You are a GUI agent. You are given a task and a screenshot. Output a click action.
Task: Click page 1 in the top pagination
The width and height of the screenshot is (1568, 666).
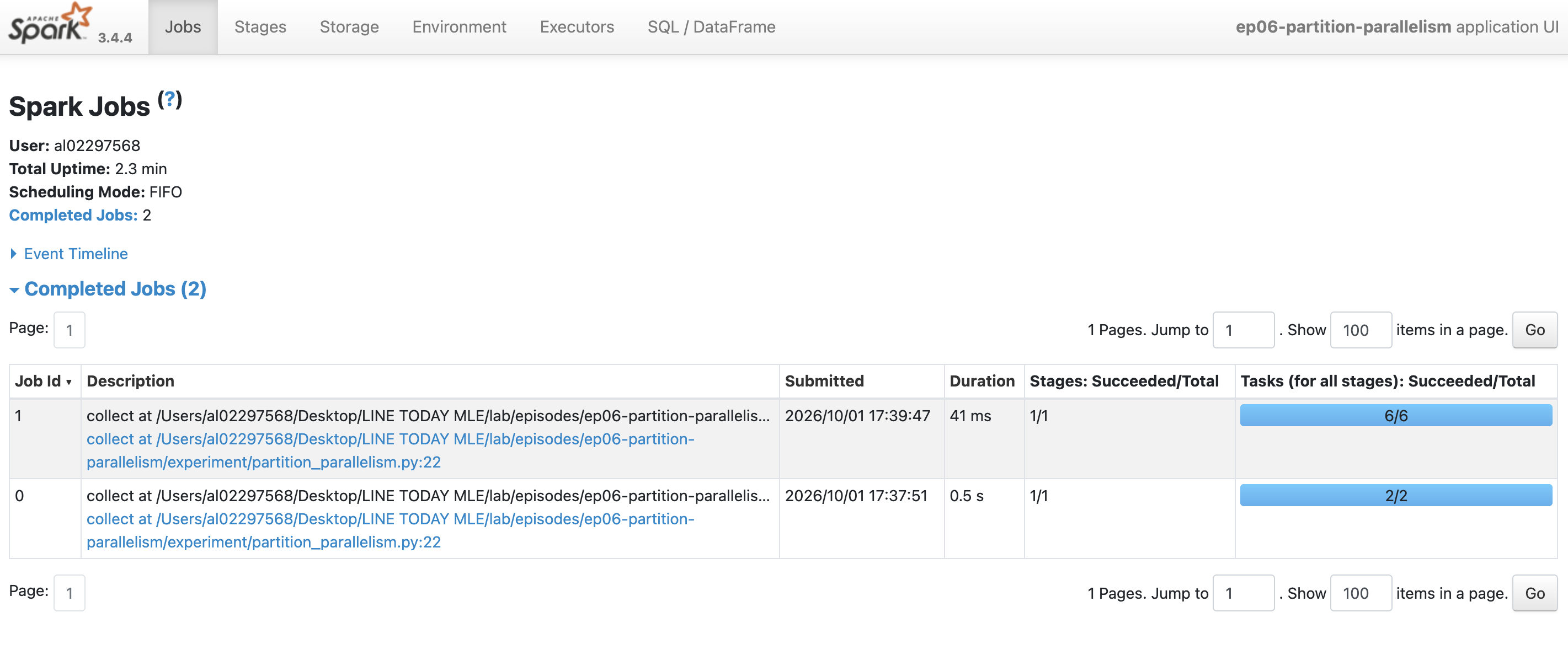tap(70, 330)
